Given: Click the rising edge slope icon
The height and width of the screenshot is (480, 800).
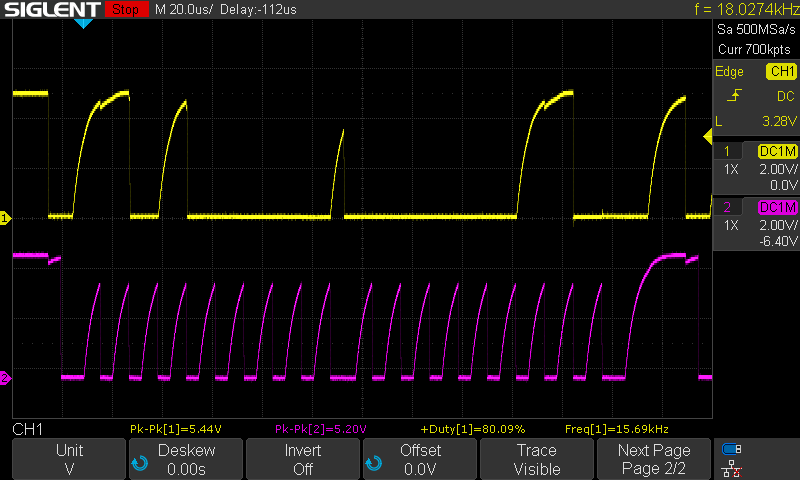Looking at the screenshot, I should tap(734, 95).
